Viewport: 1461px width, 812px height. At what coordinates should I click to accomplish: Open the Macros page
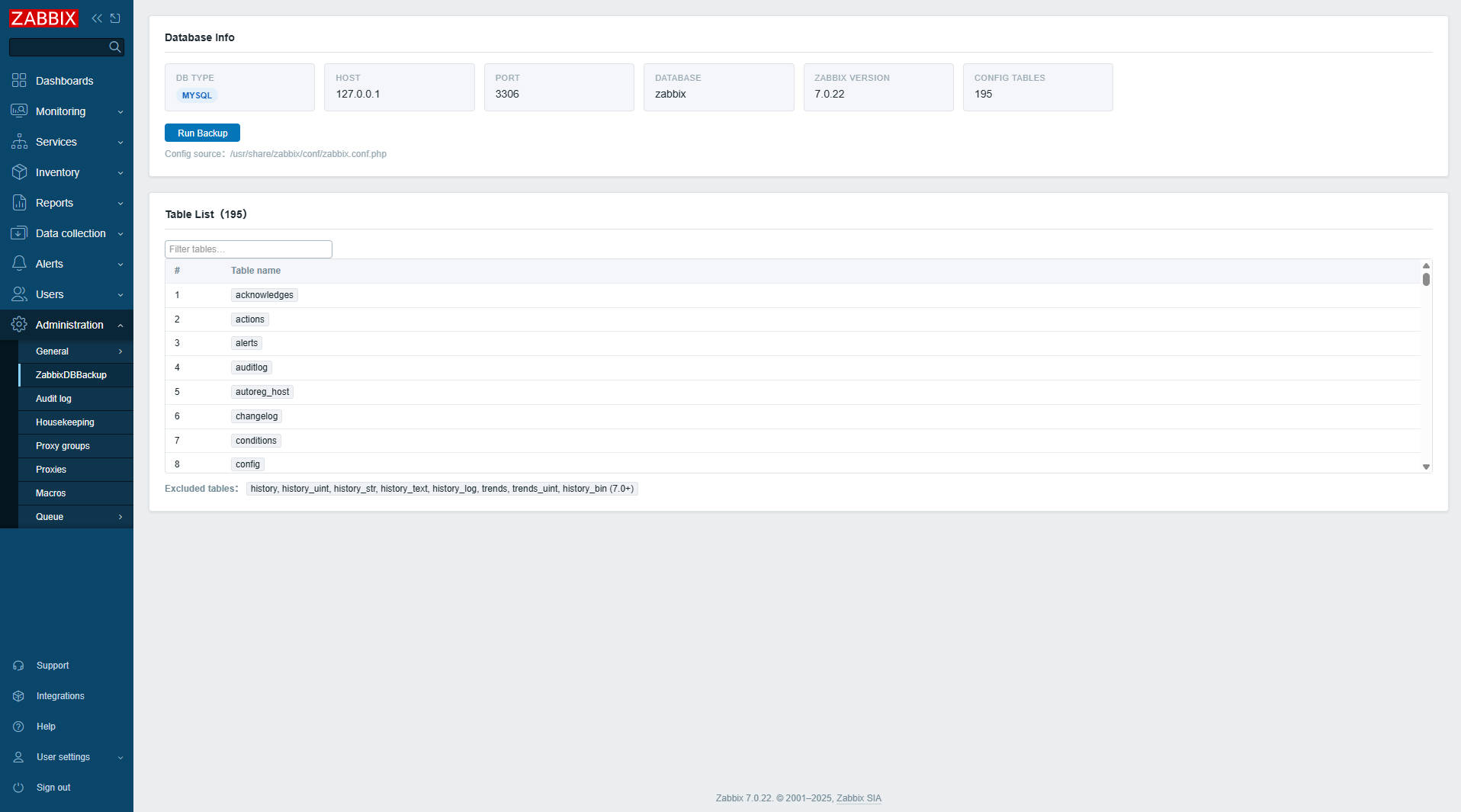point(75,493)
